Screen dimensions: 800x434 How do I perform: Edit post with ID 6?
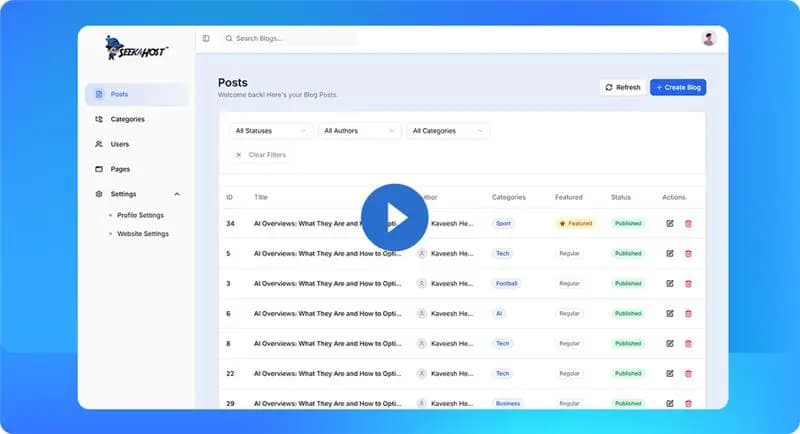(670, 314)
